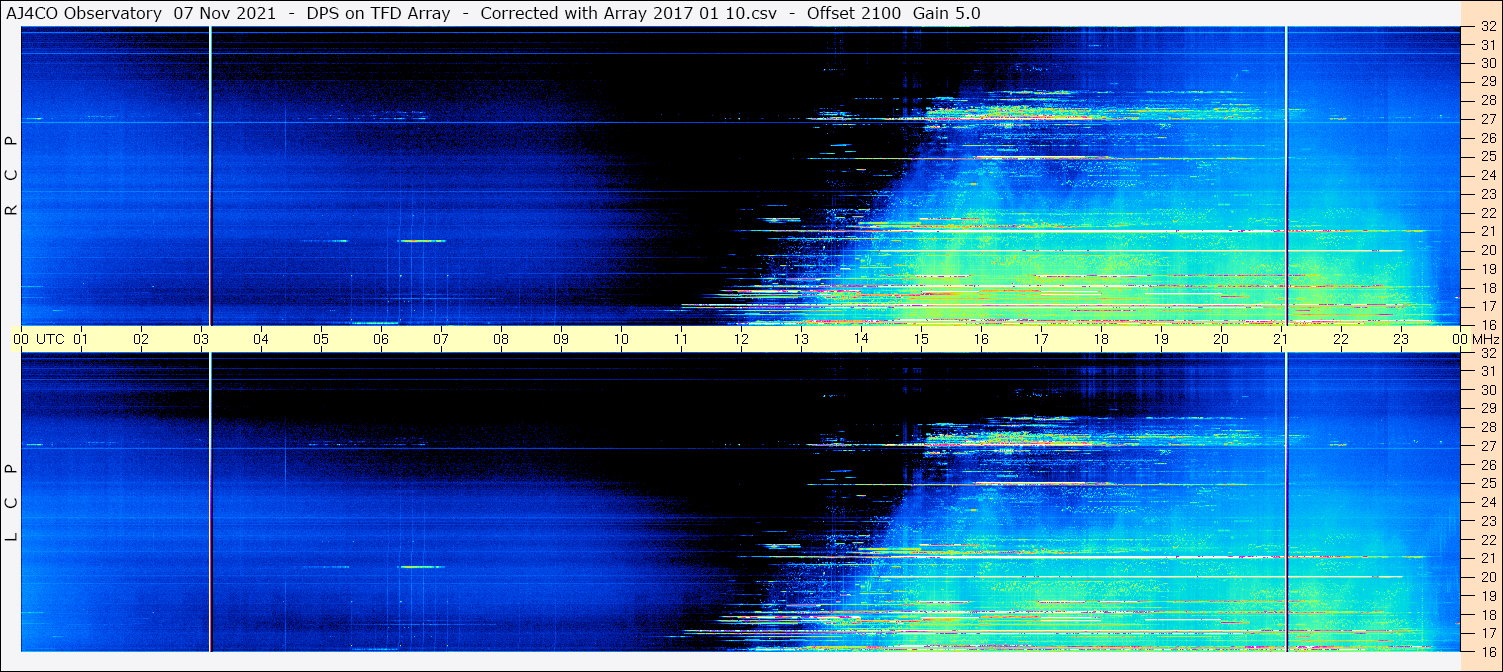Click hour 06 on the UTC time axis
Screen dimensions: 1503x672
point(381,339)
